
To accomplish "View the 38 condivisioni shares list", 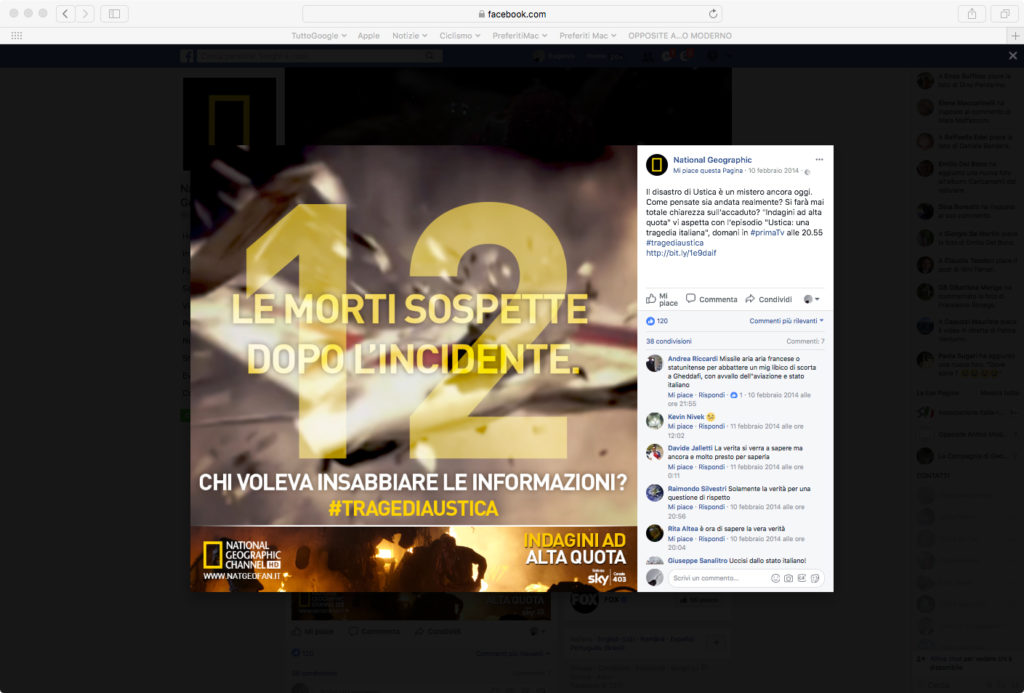I will click(668, 341).
